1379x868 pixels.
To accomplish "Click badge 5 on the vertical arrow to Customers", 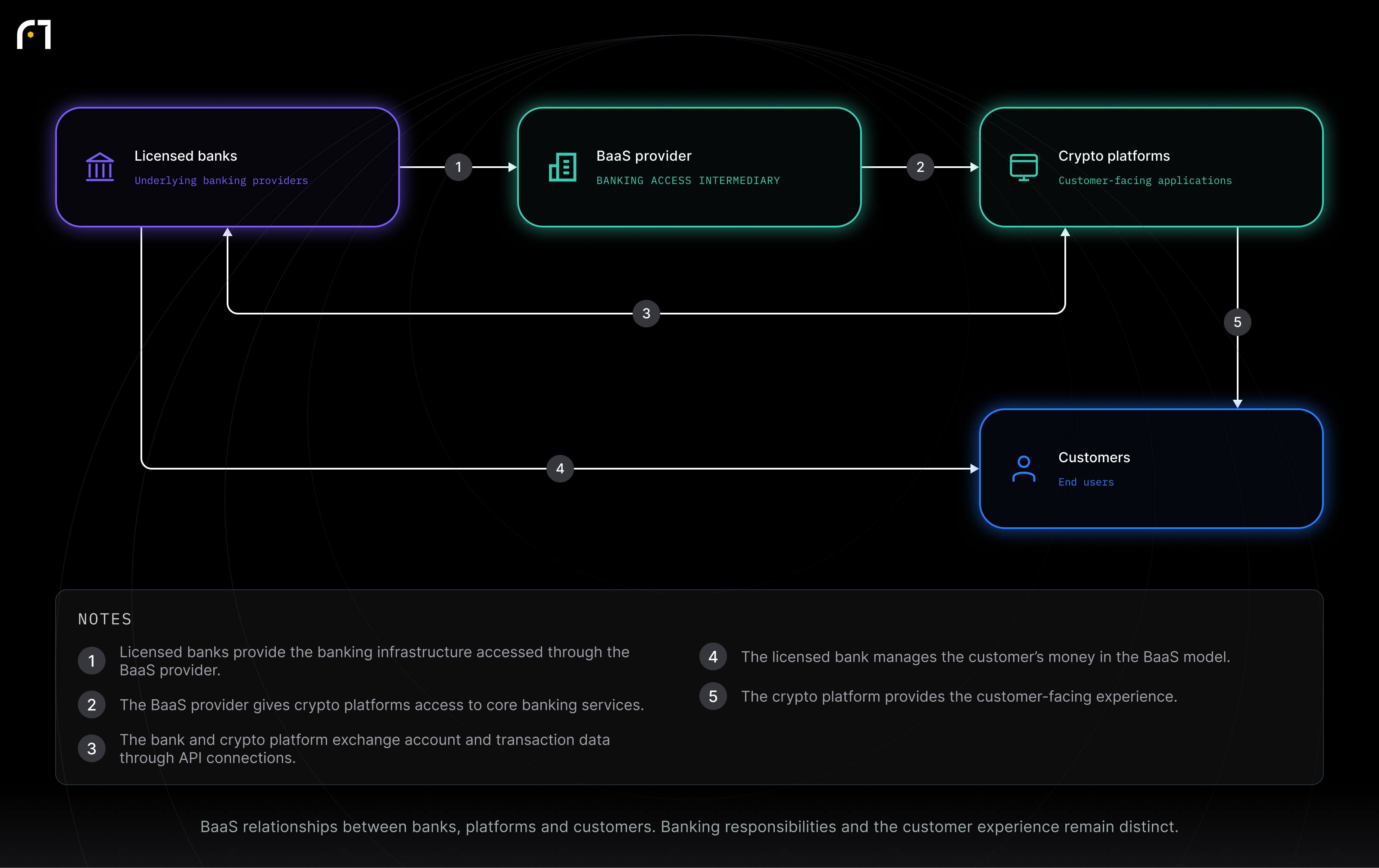I will click(x=1238, y=322).
